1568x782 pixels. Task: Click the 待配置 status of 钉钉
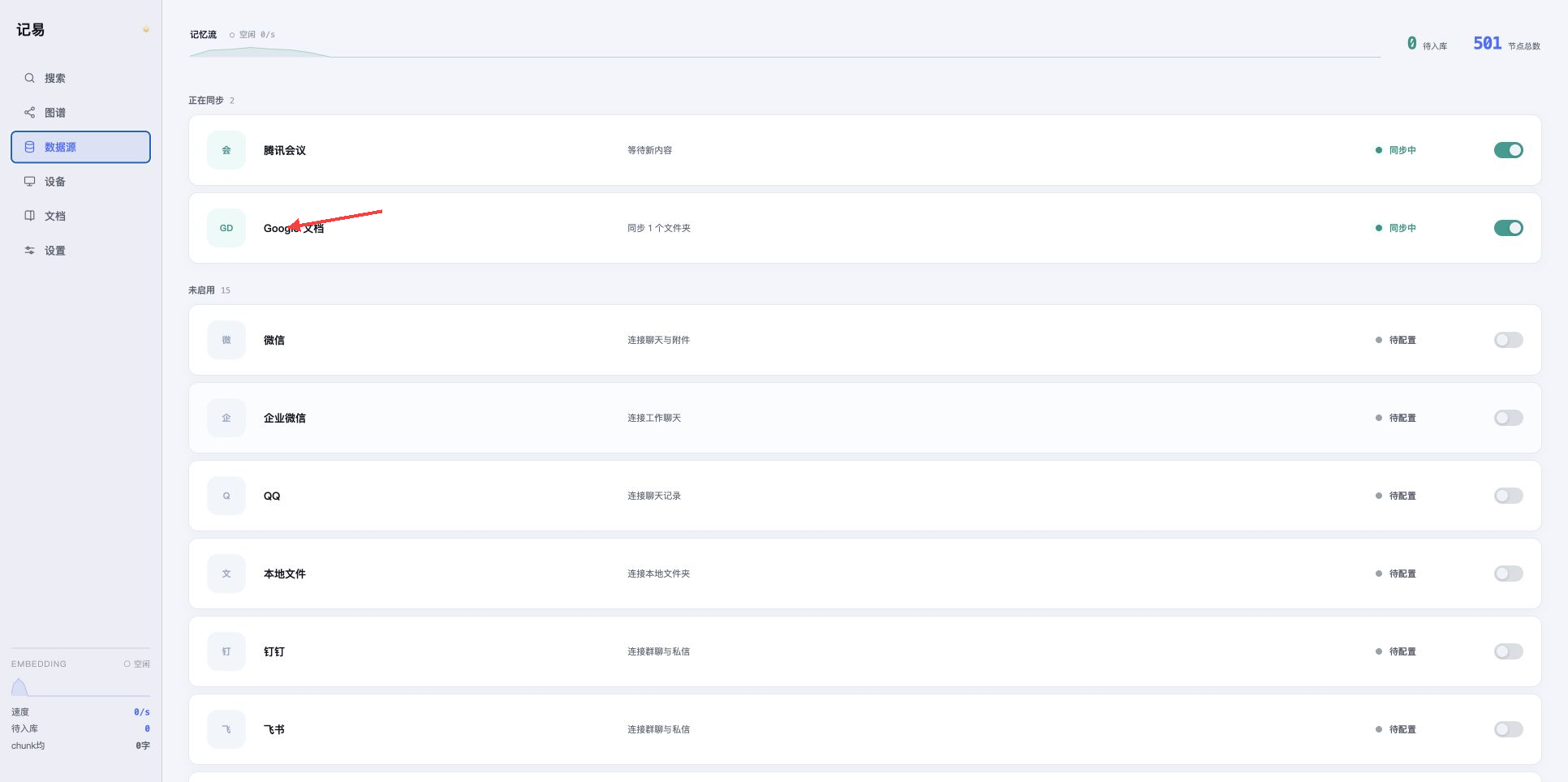click(x=1396, y=651)
